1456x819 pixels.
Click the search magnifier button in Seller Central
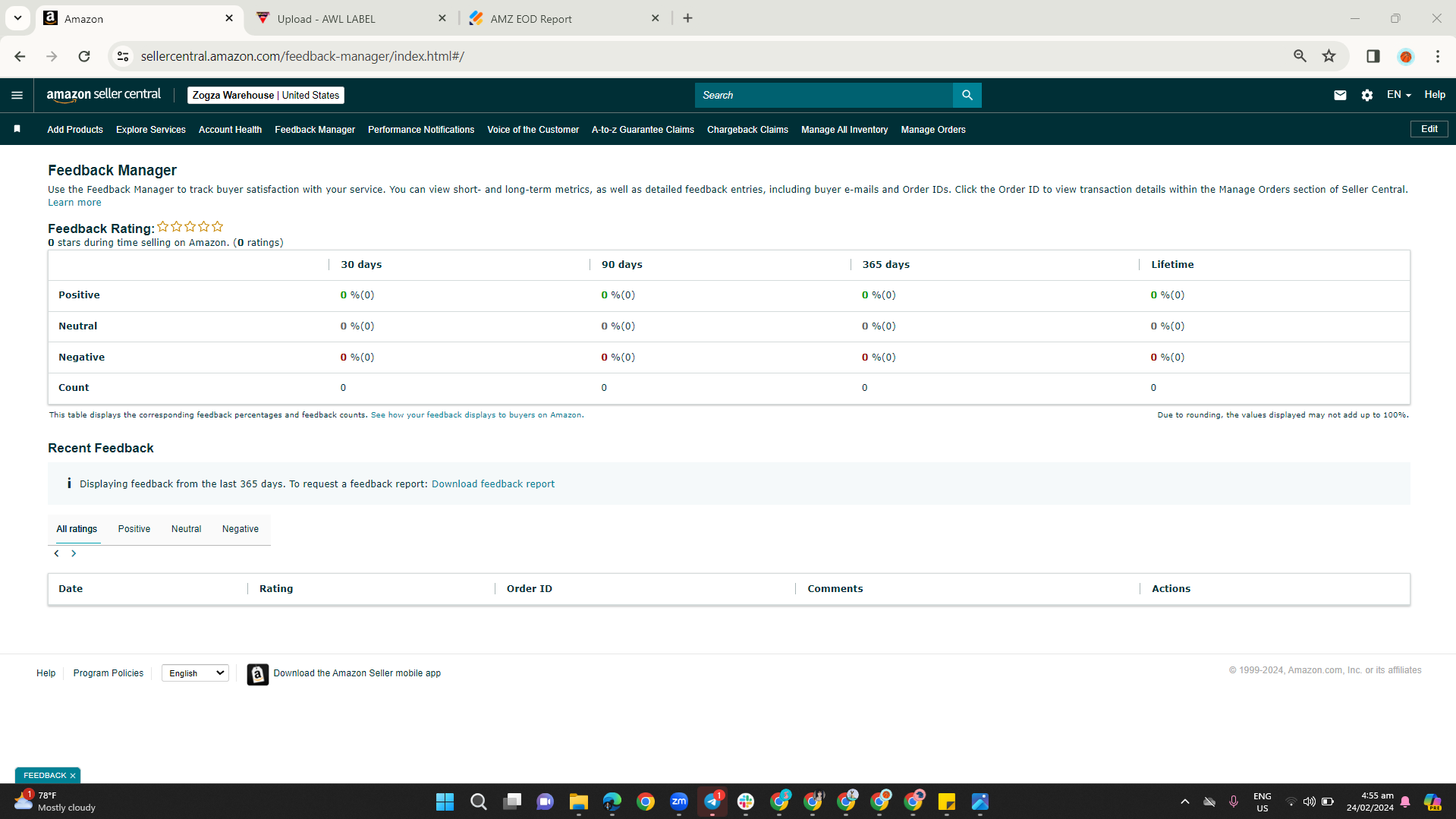967,95
